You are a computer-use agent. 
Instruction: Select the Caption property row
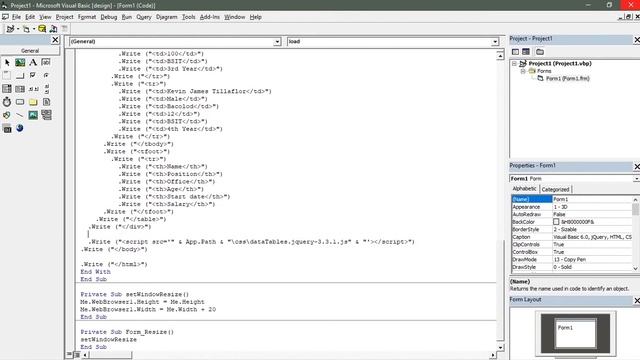[x=572, y=237]
